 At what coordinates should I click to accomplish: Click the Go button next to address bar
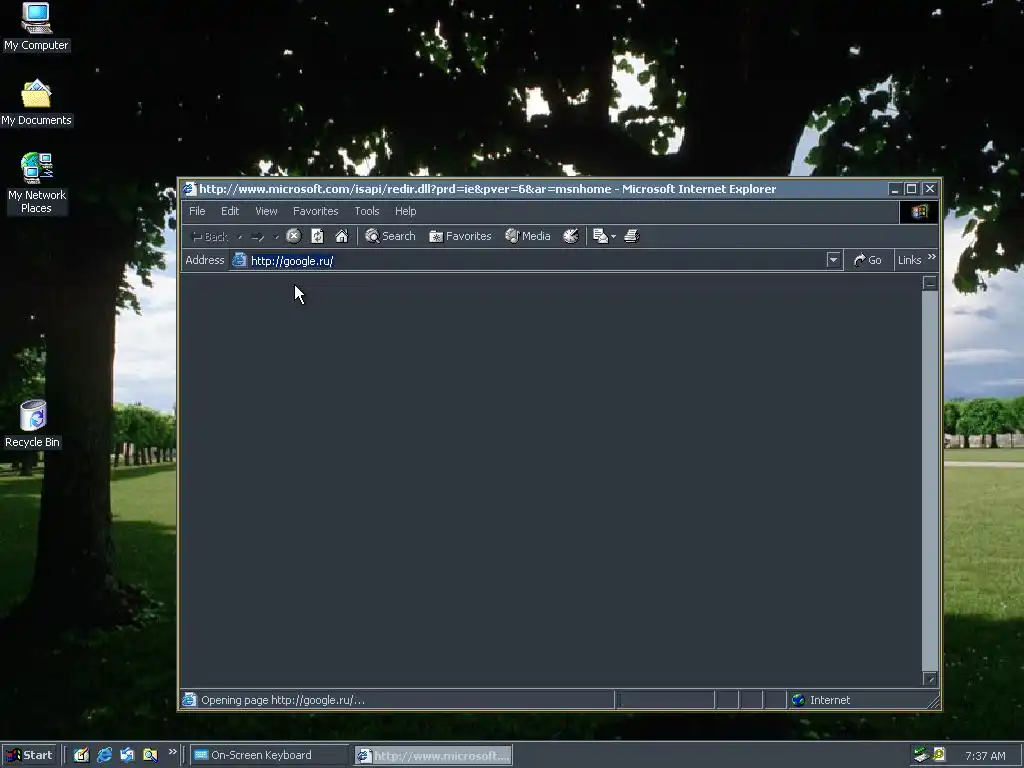(x=868, y=260)
